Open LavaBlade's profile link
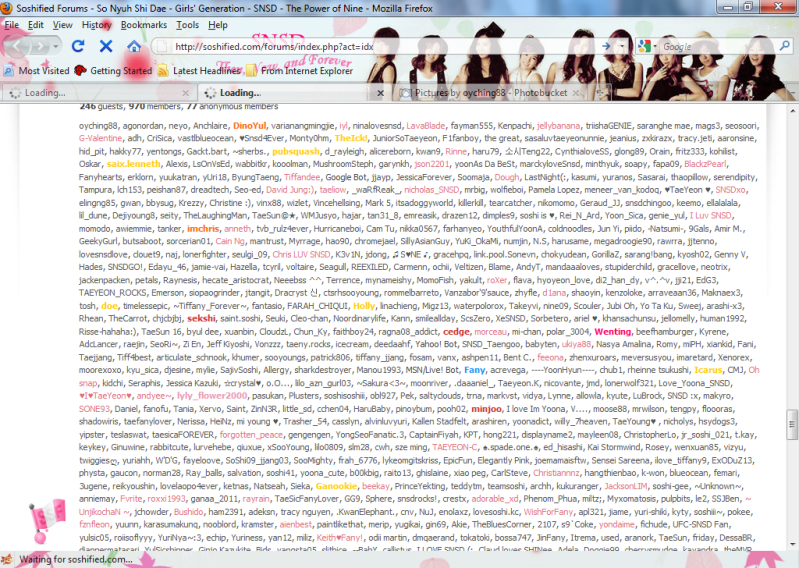799x568 pixels. tap(425, 126)
